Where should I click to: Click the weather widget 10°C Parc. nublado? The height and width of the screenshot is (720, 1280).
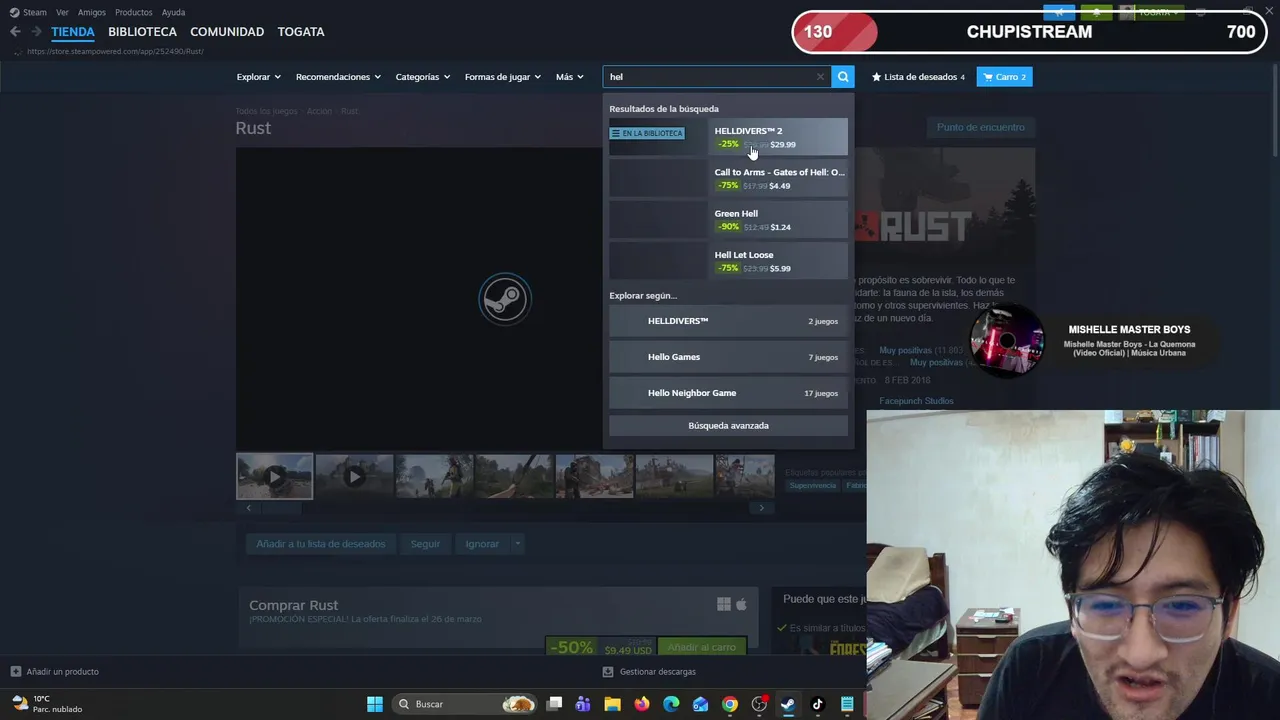pyautogui.click(x=47, y=704)
